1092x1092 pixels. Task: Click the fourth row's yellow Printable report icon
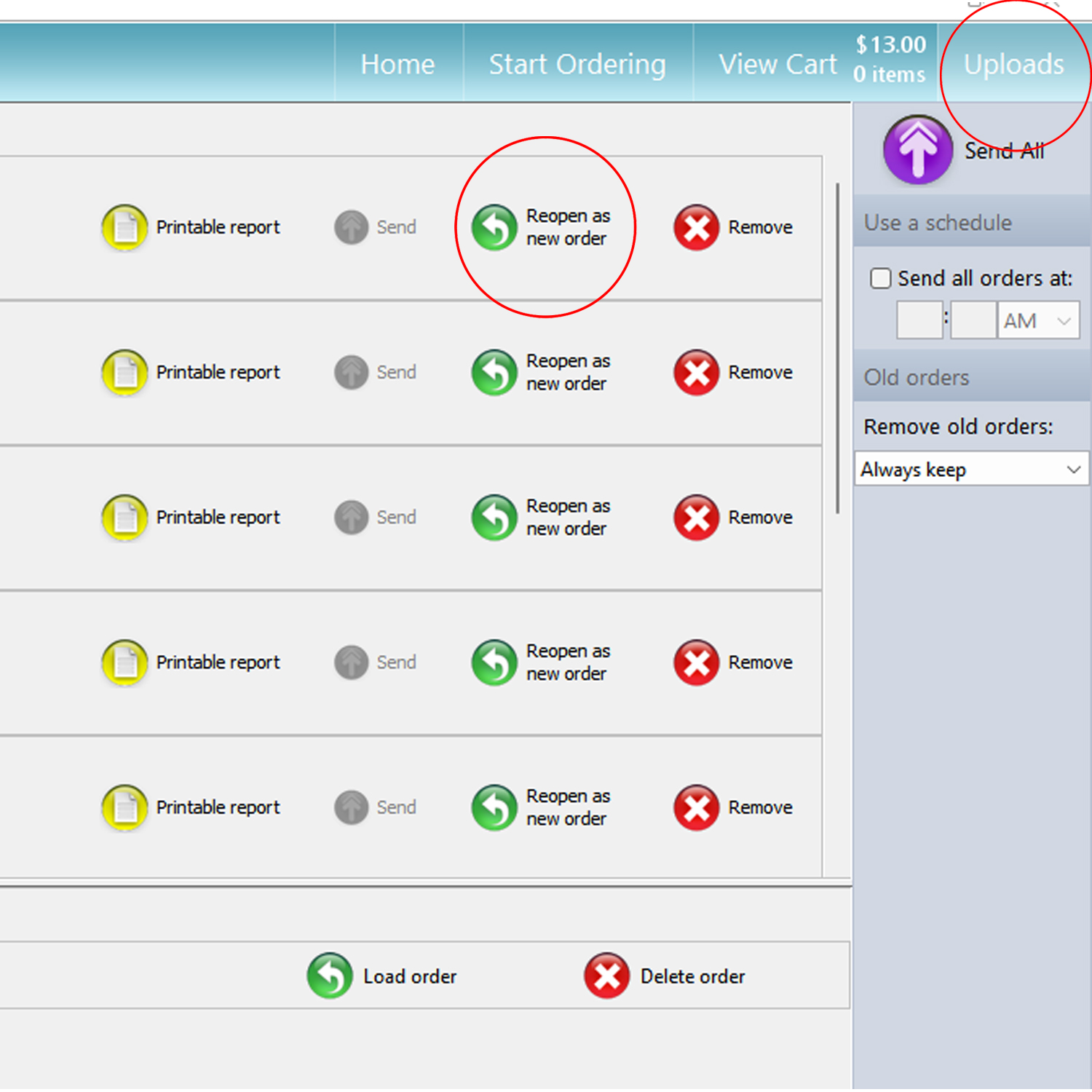pyautogui.click(x=124, y=662)
